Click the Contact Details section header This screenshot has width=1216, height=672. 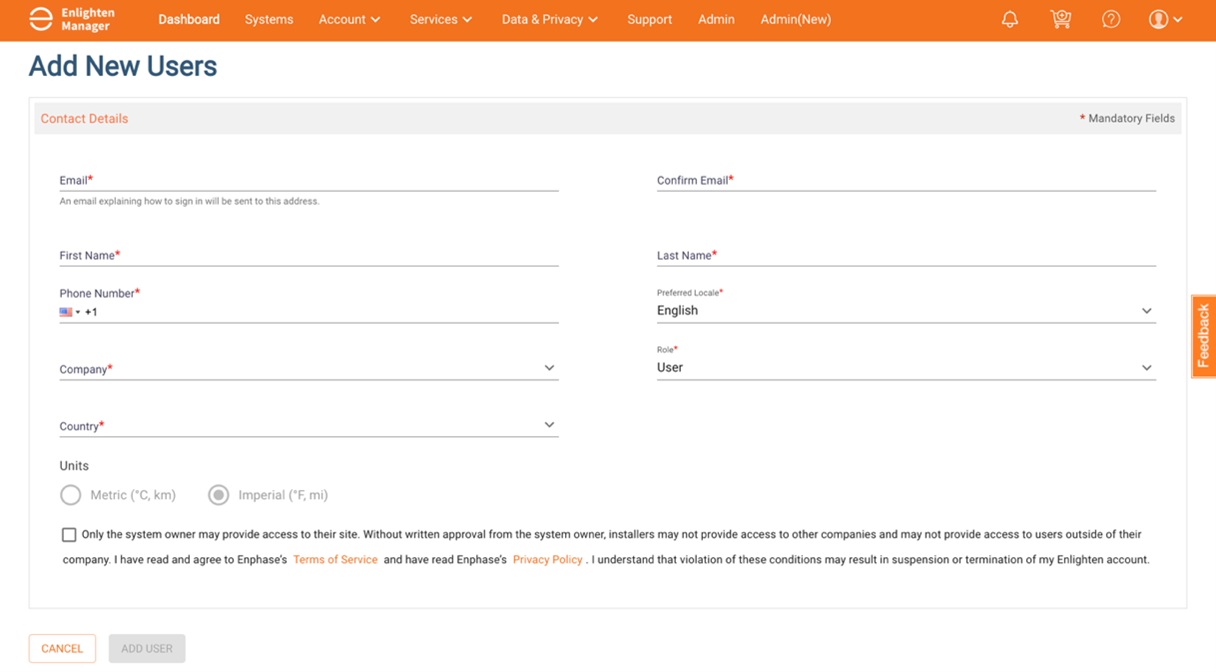(84, 118)
